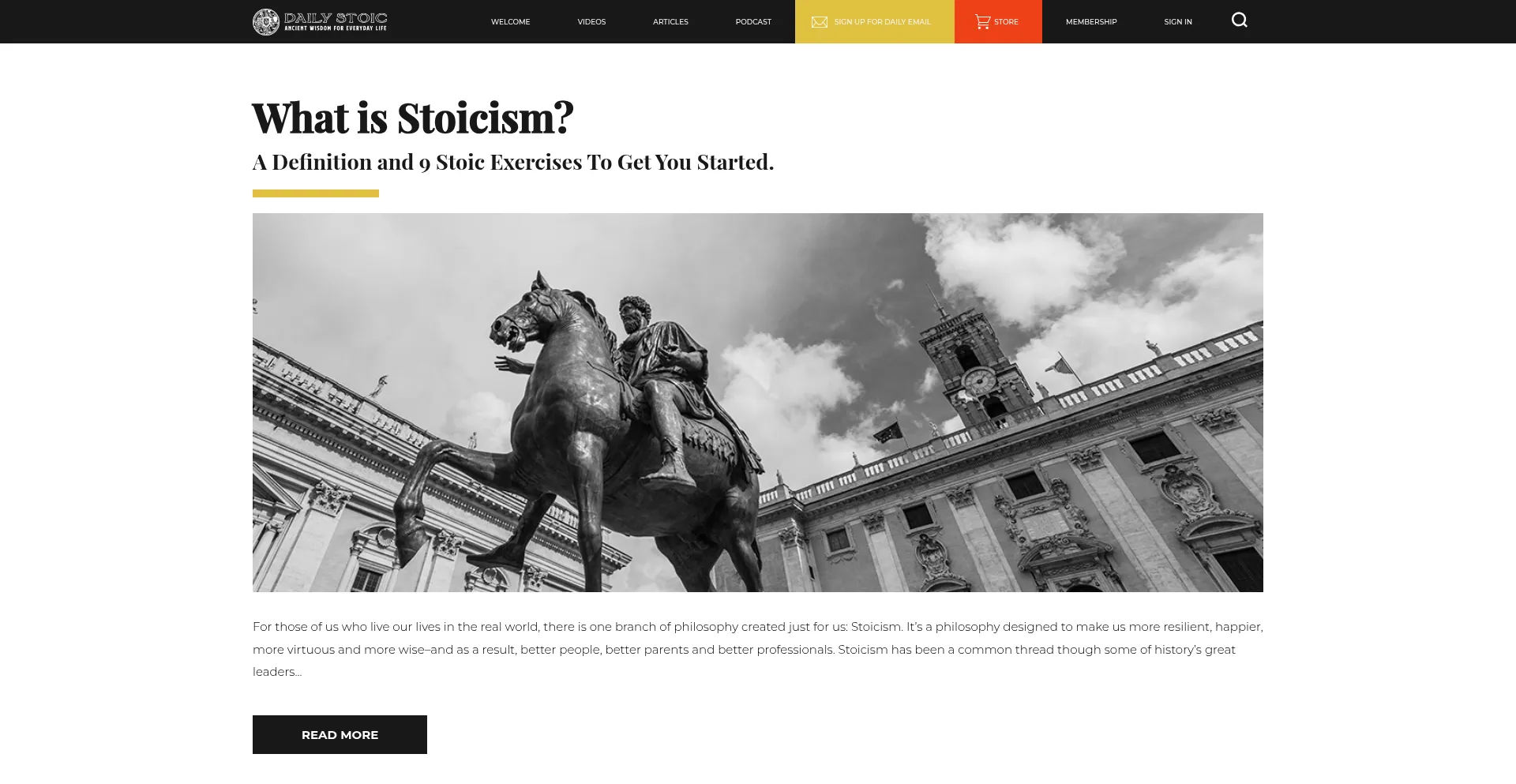This screenshot has width=1516, height=784.
Task: Click the envelope email icon
Action: [820, 22]
